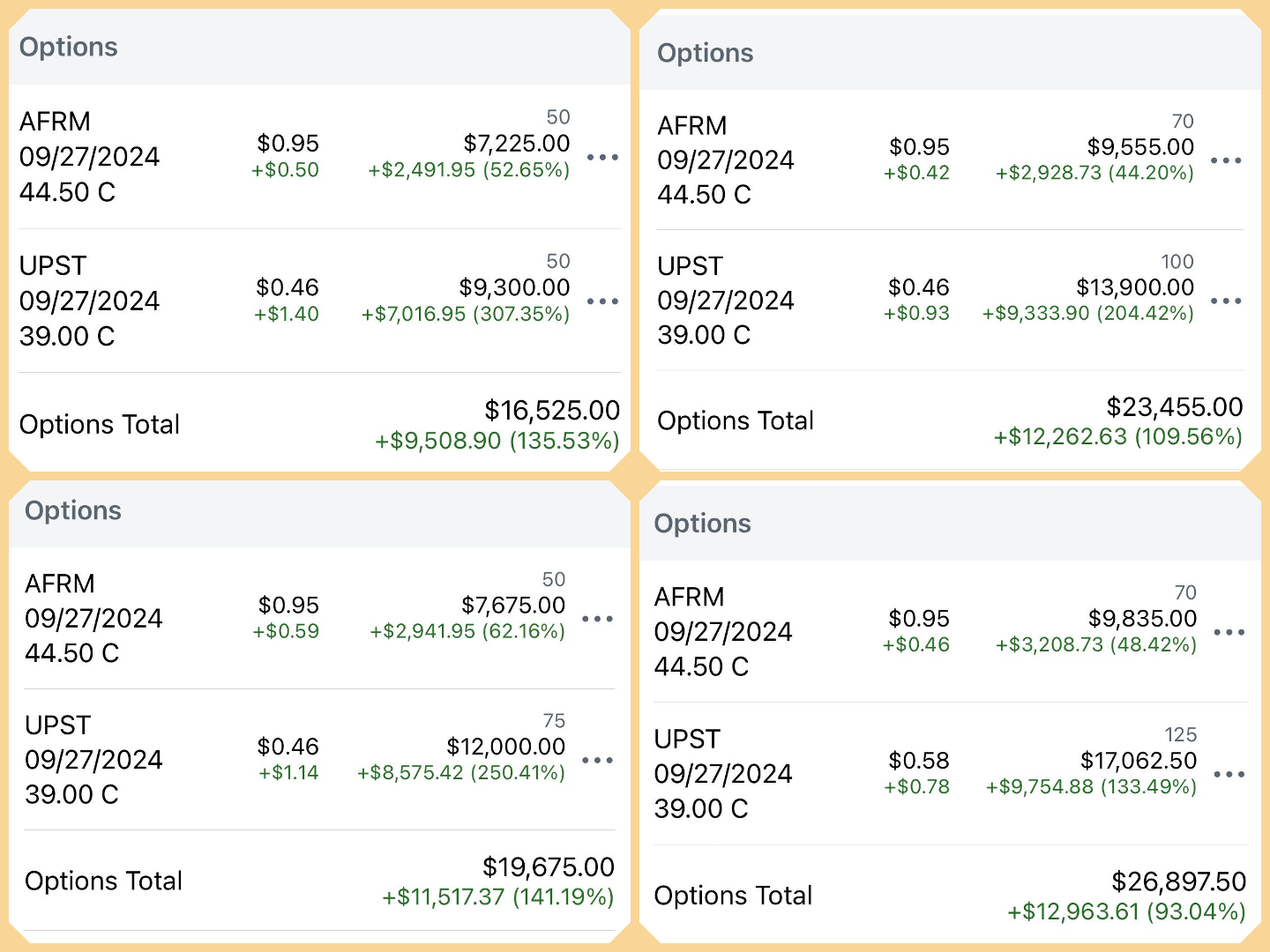The height and width of the screenshot is (952, 1270).
Task: Click the Options header above AFRM up 48.42%
Action: click(702, 523)
